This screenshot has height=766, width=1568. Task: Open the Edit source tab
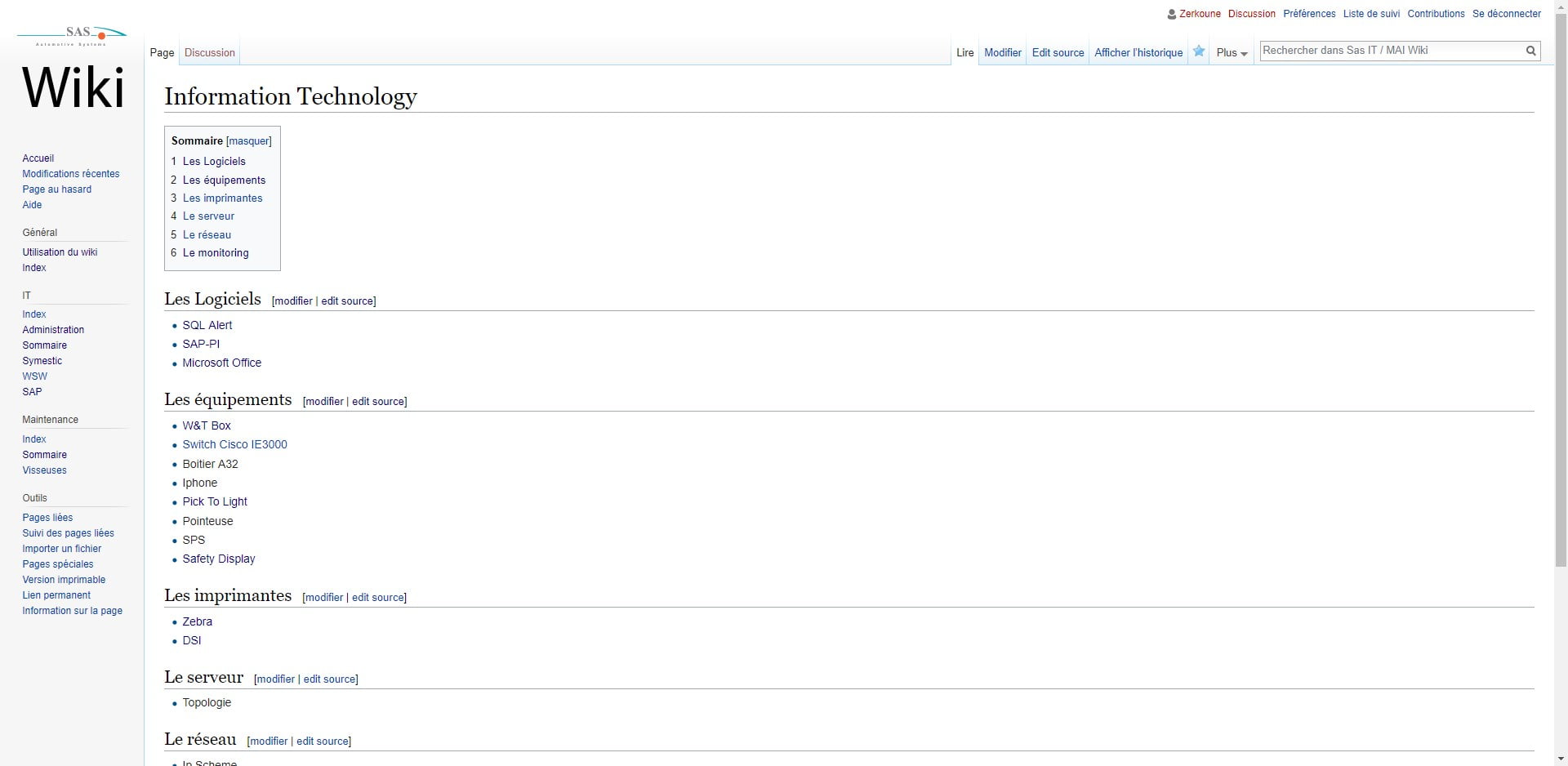[1058, 53]
